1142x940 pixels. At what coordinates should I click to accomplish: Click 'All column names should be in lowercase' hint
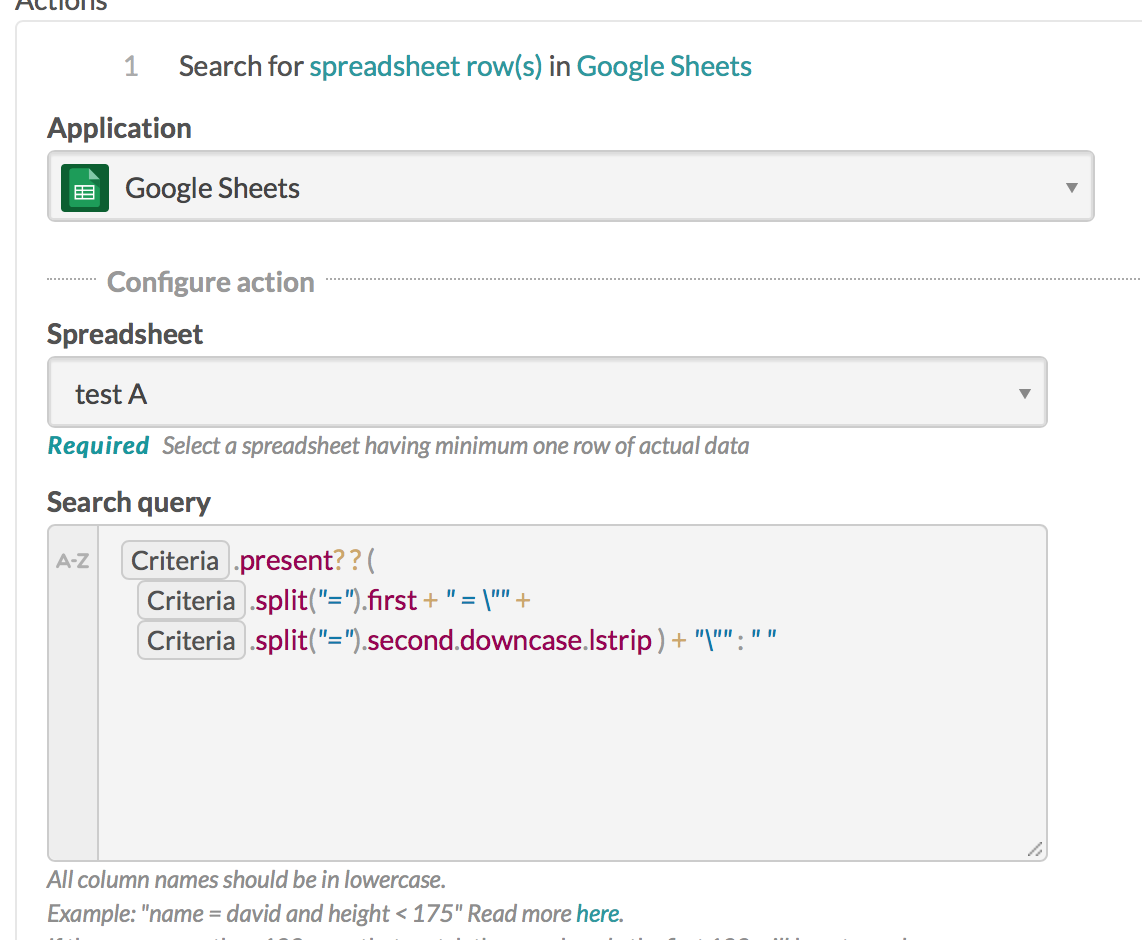246,880
